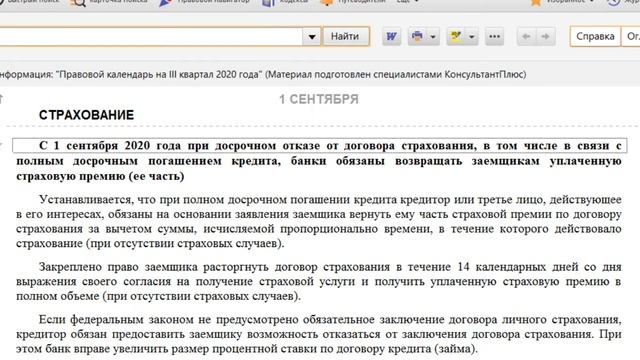Click bold line "страховую премию (ее часть)"
The height and width of the screenshot is (360, 640).
pos(100,176)
